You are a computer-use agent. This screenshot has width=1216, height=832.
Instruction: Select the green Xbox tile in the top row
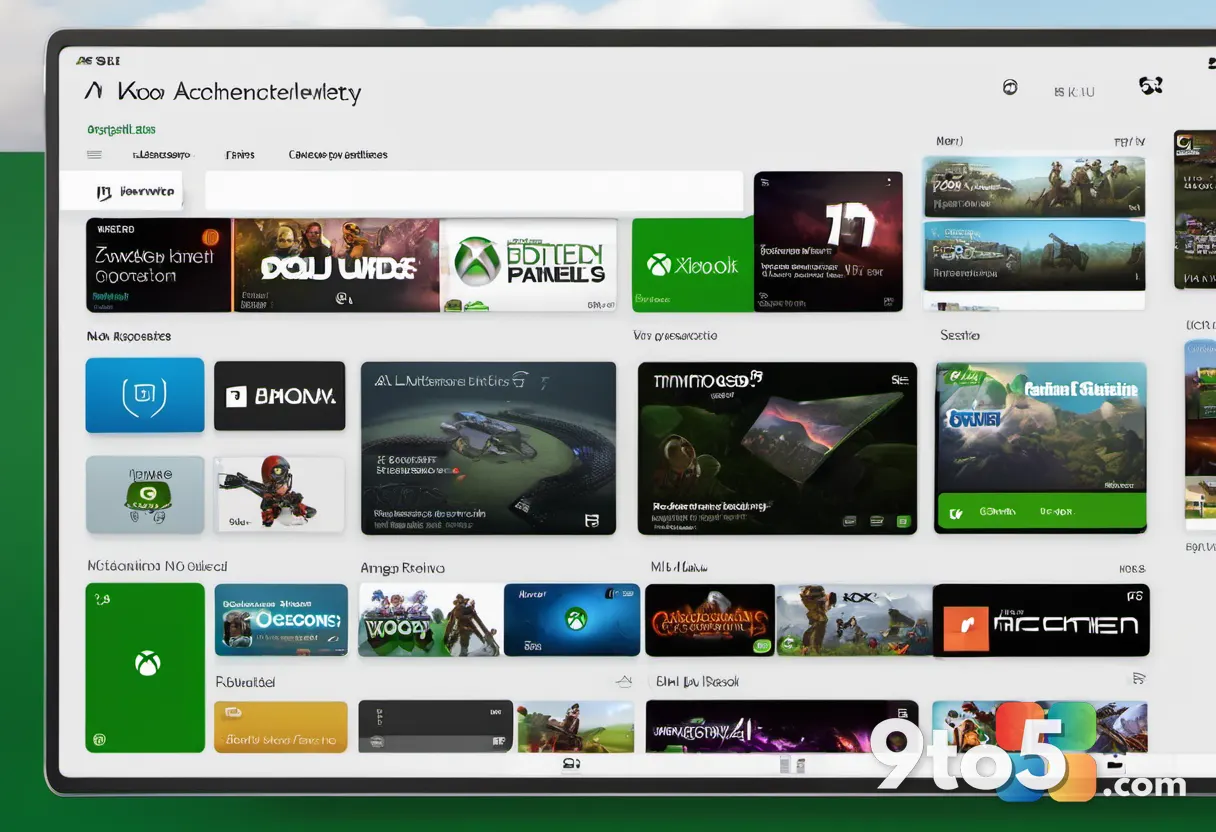693,265
